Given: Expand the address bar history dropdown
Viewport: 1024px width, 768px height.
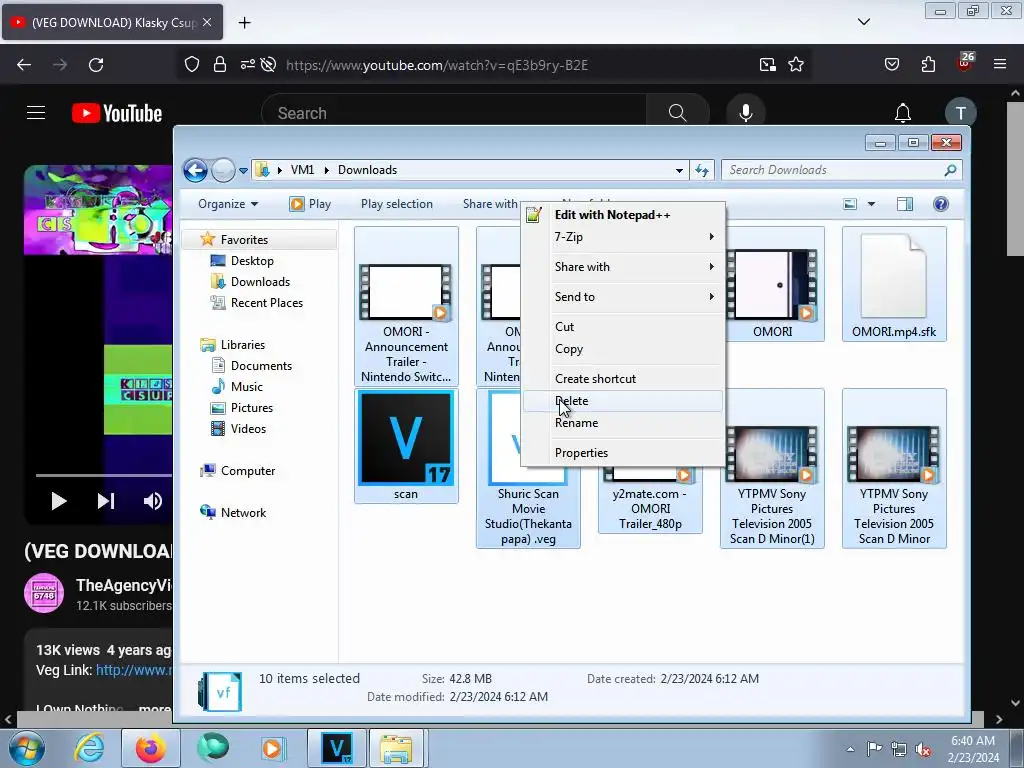Looking at the screenshot, I should pyautogui.click(x=679, y=170).
